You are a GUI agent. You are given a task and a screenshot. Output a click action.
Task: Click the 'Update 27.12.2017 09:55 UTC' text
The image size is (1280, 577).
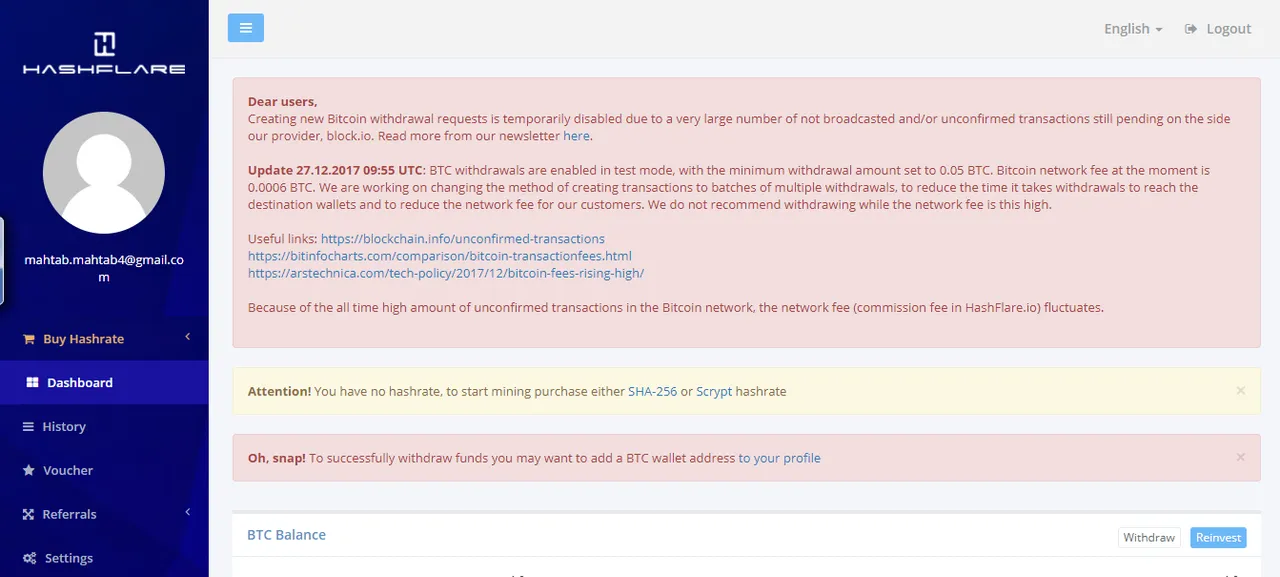pyautogui.click(x=336, y=171)
